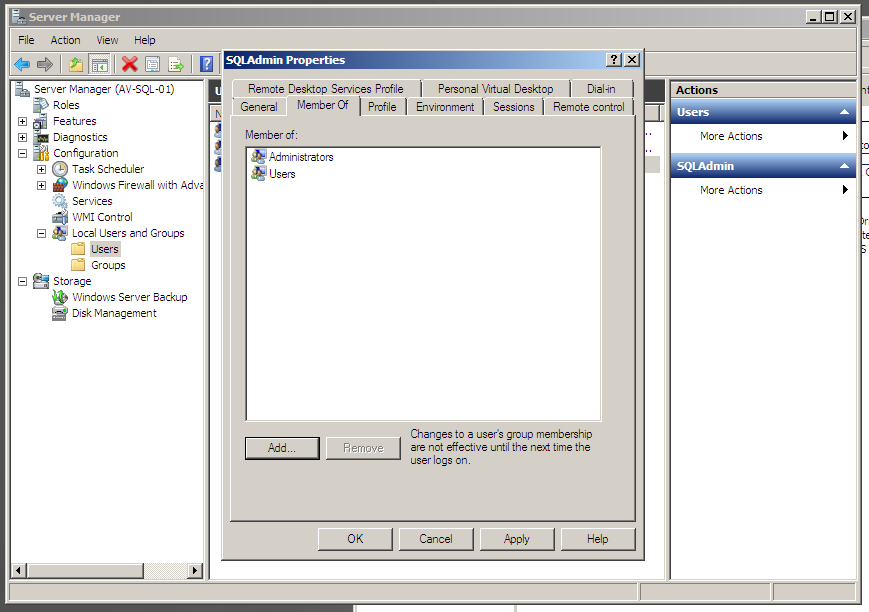Click the Apply button
This screenshot has height=612, width=869.
tap(517, 539)
